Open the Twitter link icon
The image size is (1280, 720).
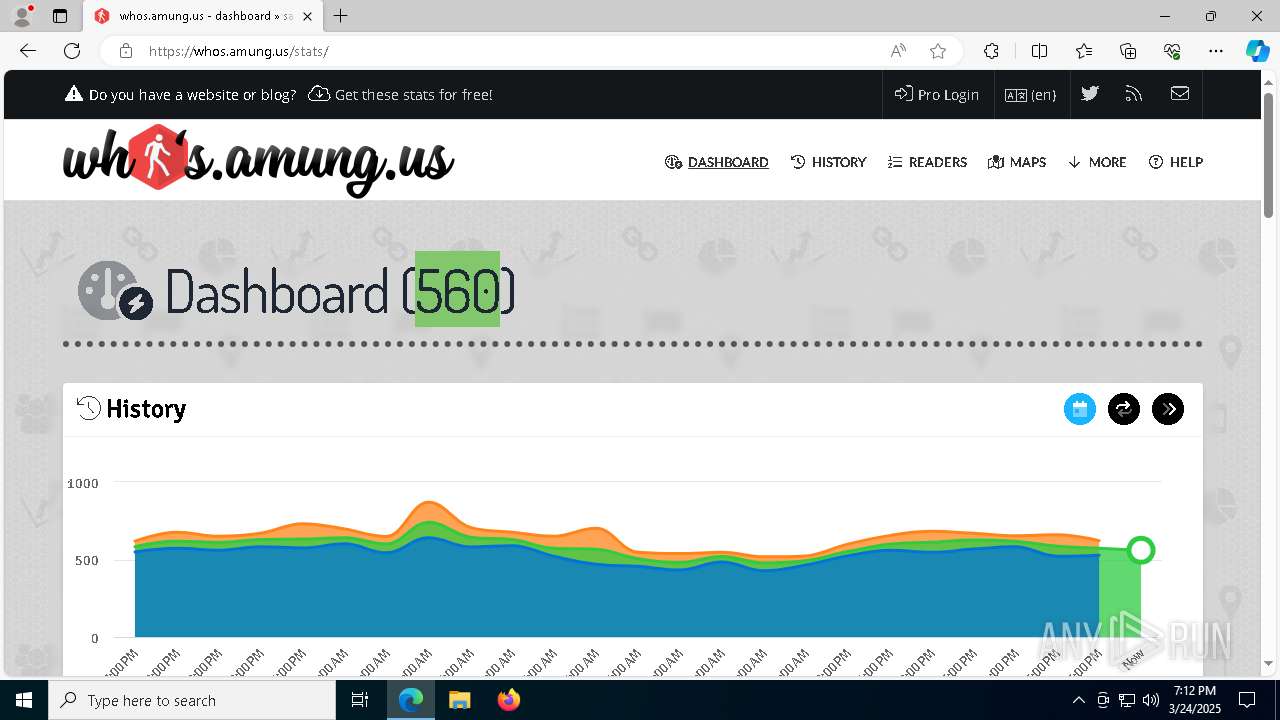click(1090, 94)
